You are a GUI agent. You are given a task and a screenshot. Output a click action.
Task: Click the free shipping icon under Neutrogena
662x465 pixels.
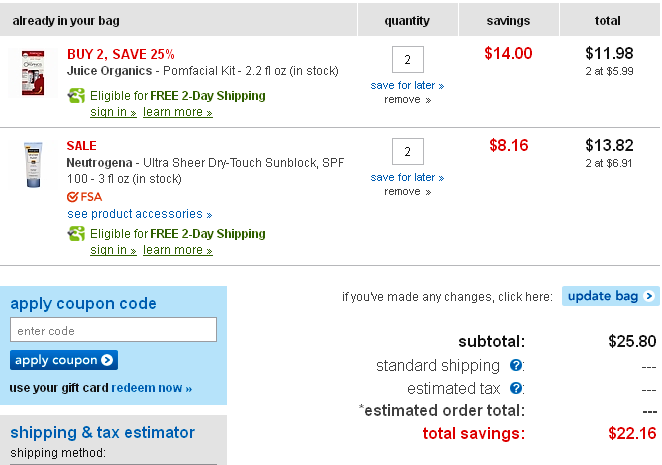pyautogui.click(x=76, y=234)
